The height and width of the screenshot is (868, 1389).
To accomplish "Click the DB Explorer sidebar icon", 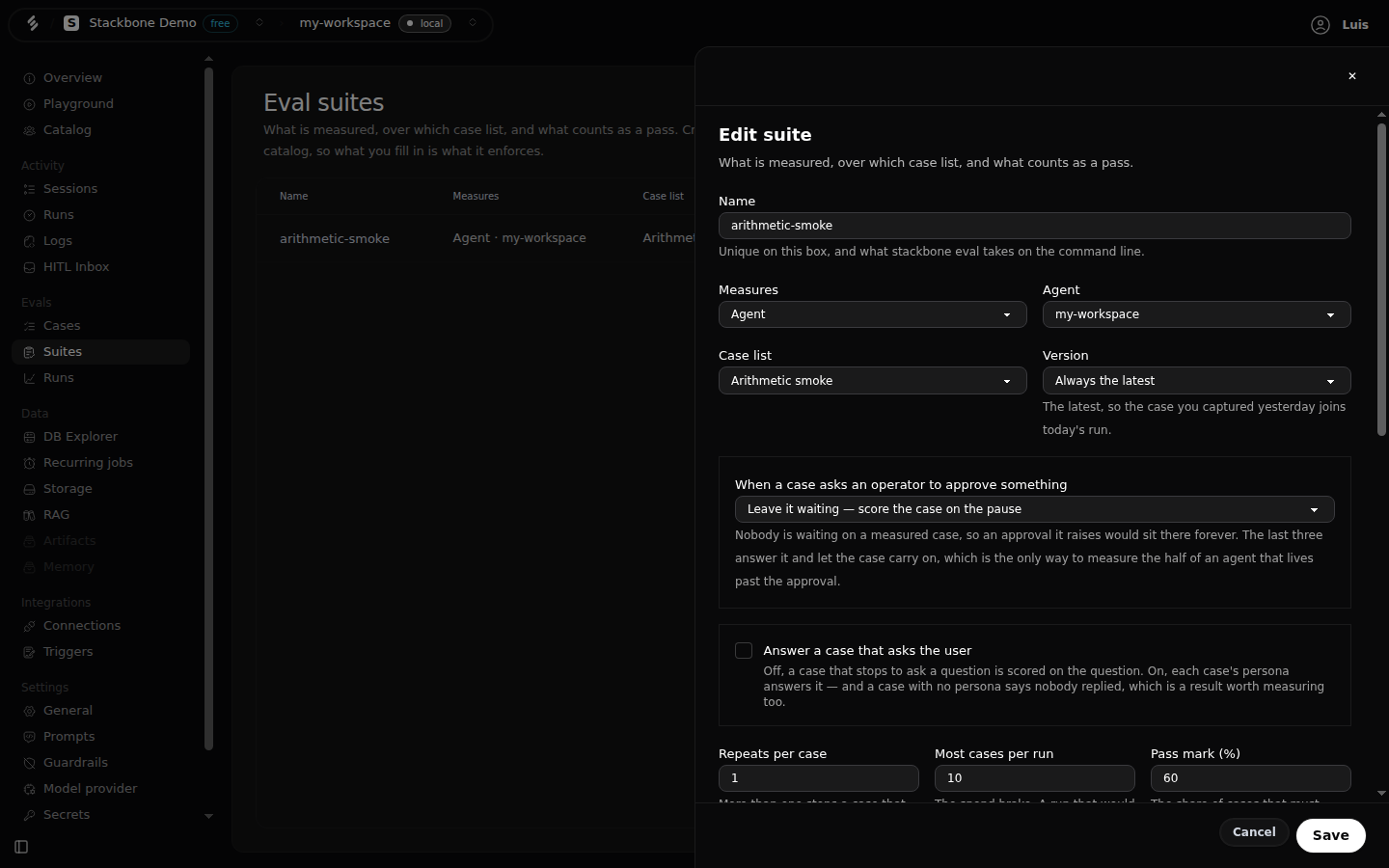I will (x=29, y=437).
